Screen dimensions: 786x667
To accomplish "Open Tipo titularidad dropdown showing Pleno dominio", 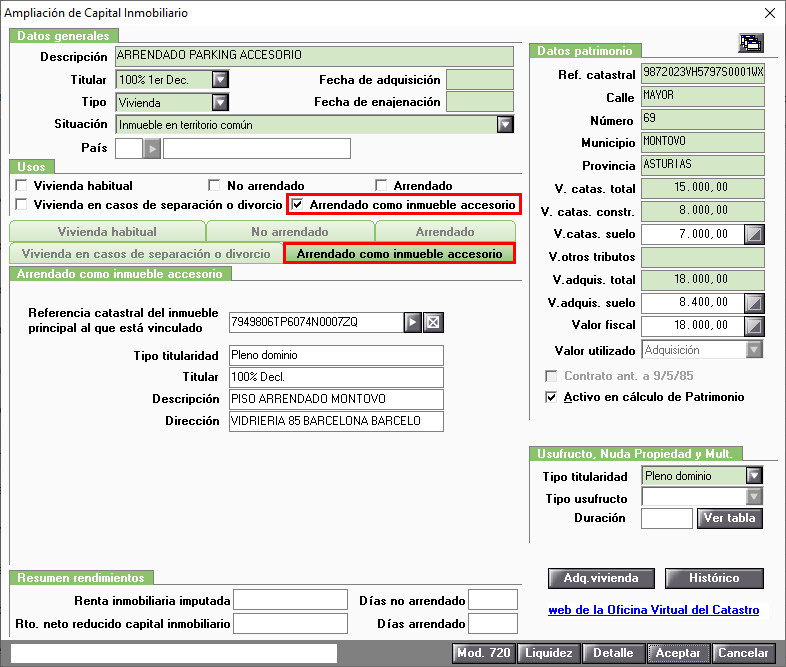I will coord(754,476).
